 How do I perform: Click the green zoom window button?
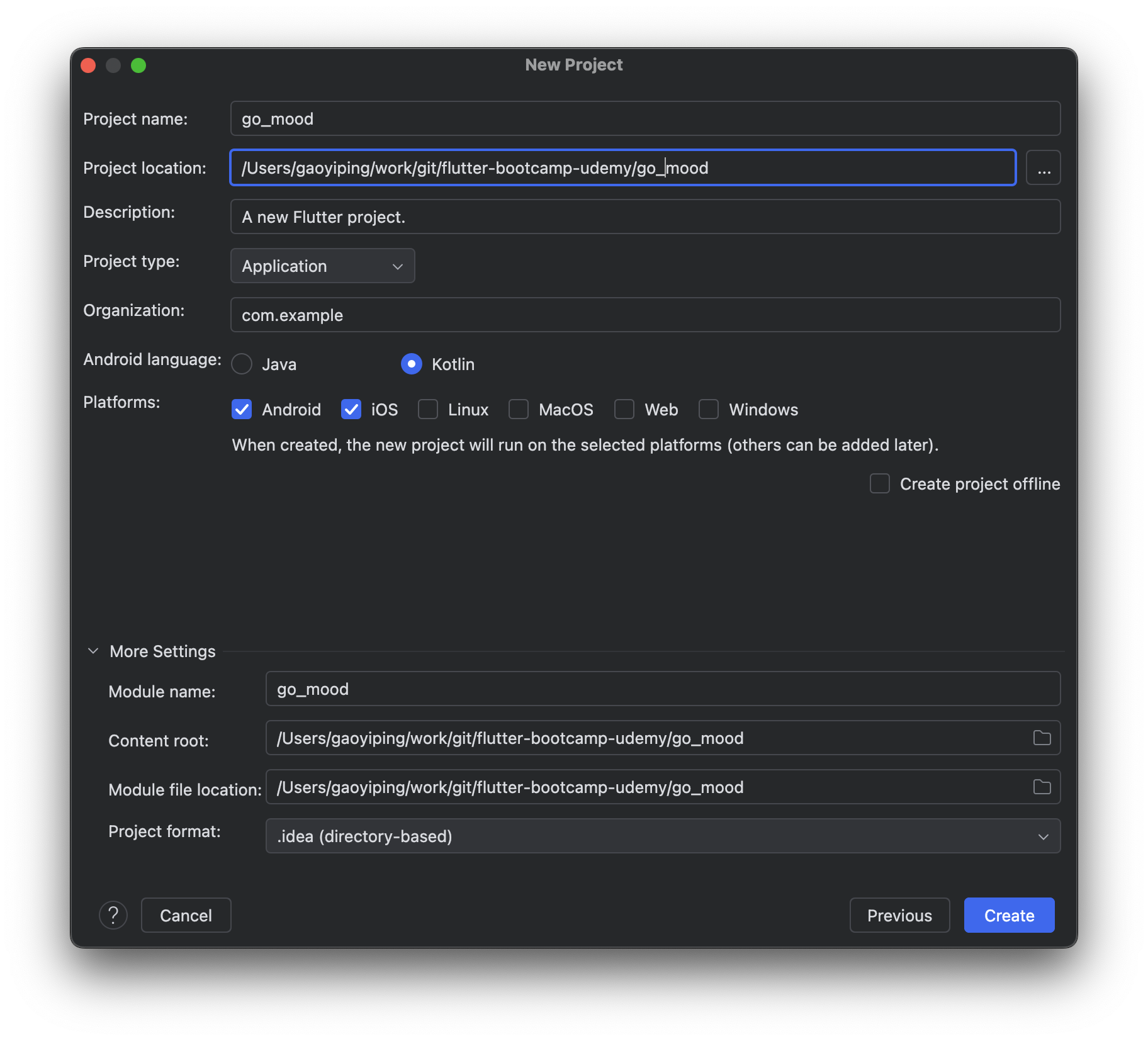[138, 65]
